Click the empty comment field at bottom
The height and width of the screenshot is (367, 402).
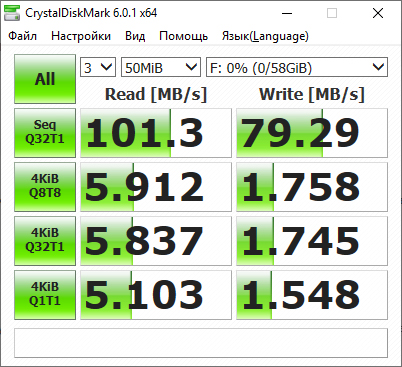click(x=201, y=343)
